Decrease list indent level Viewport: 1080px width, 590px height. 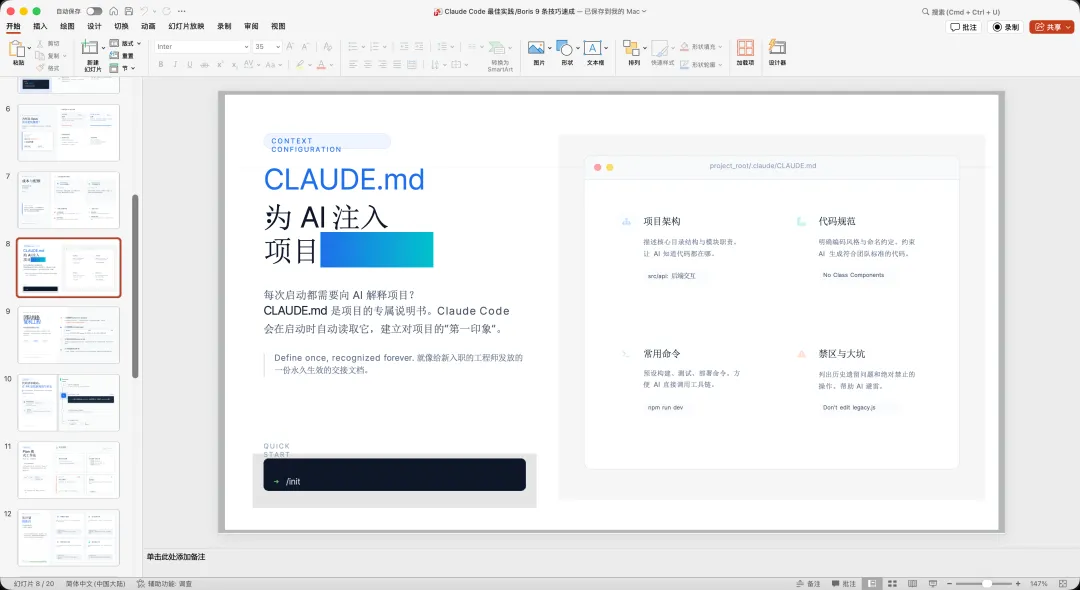[x=404, y=46]
